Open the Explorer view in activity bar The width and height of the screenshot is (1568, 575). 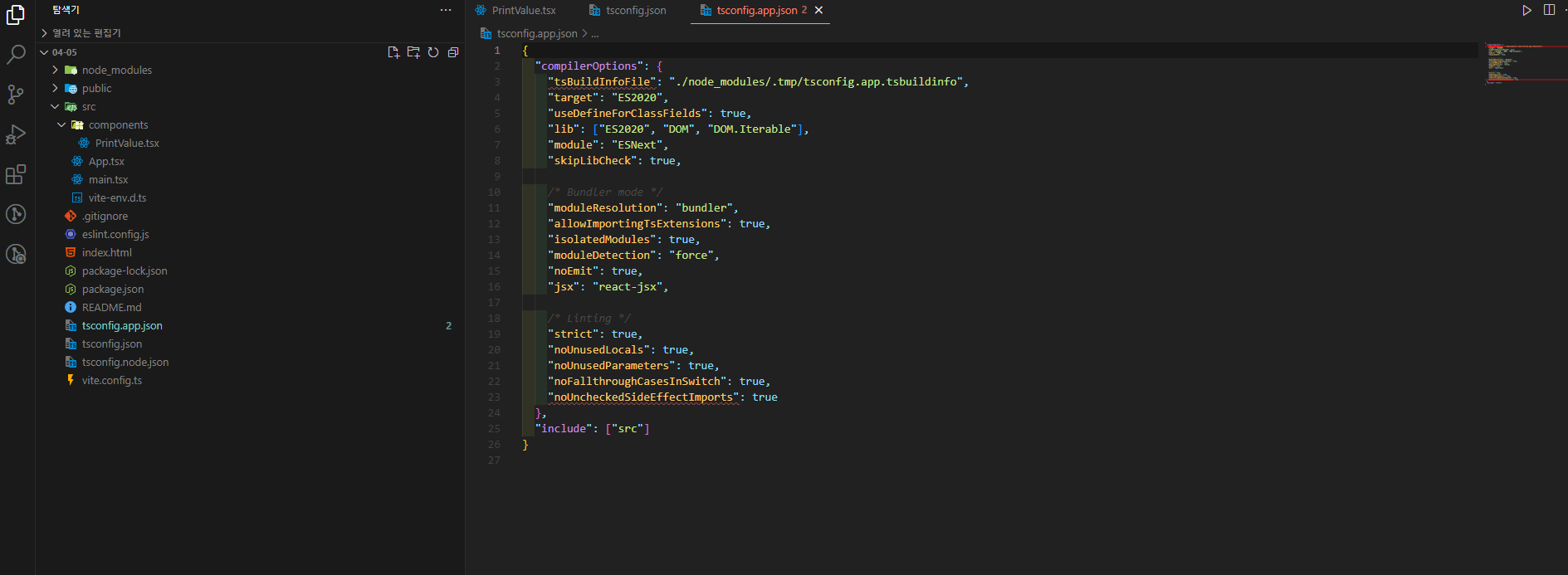[x=16, y=15]
